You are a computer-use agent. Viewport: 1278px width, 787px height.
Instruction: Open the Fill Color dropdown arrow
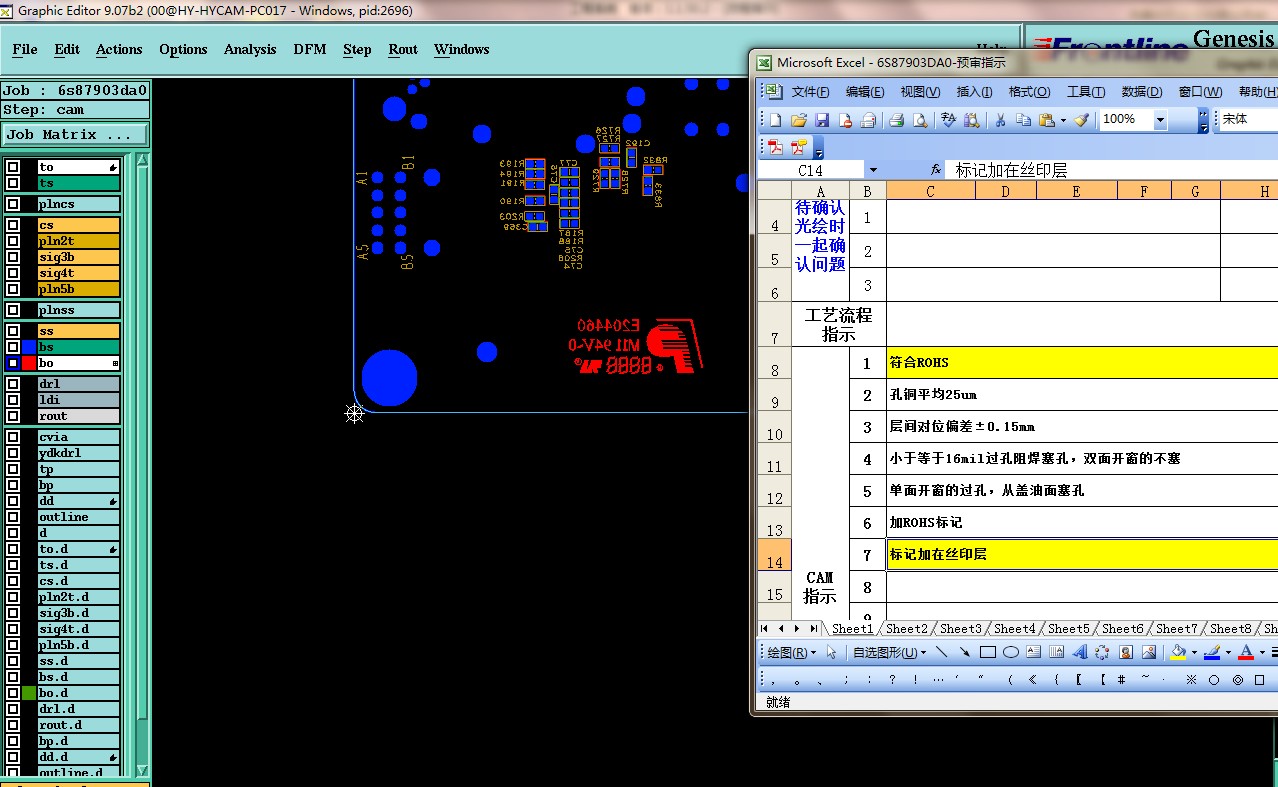click(x=1194, y=653)
